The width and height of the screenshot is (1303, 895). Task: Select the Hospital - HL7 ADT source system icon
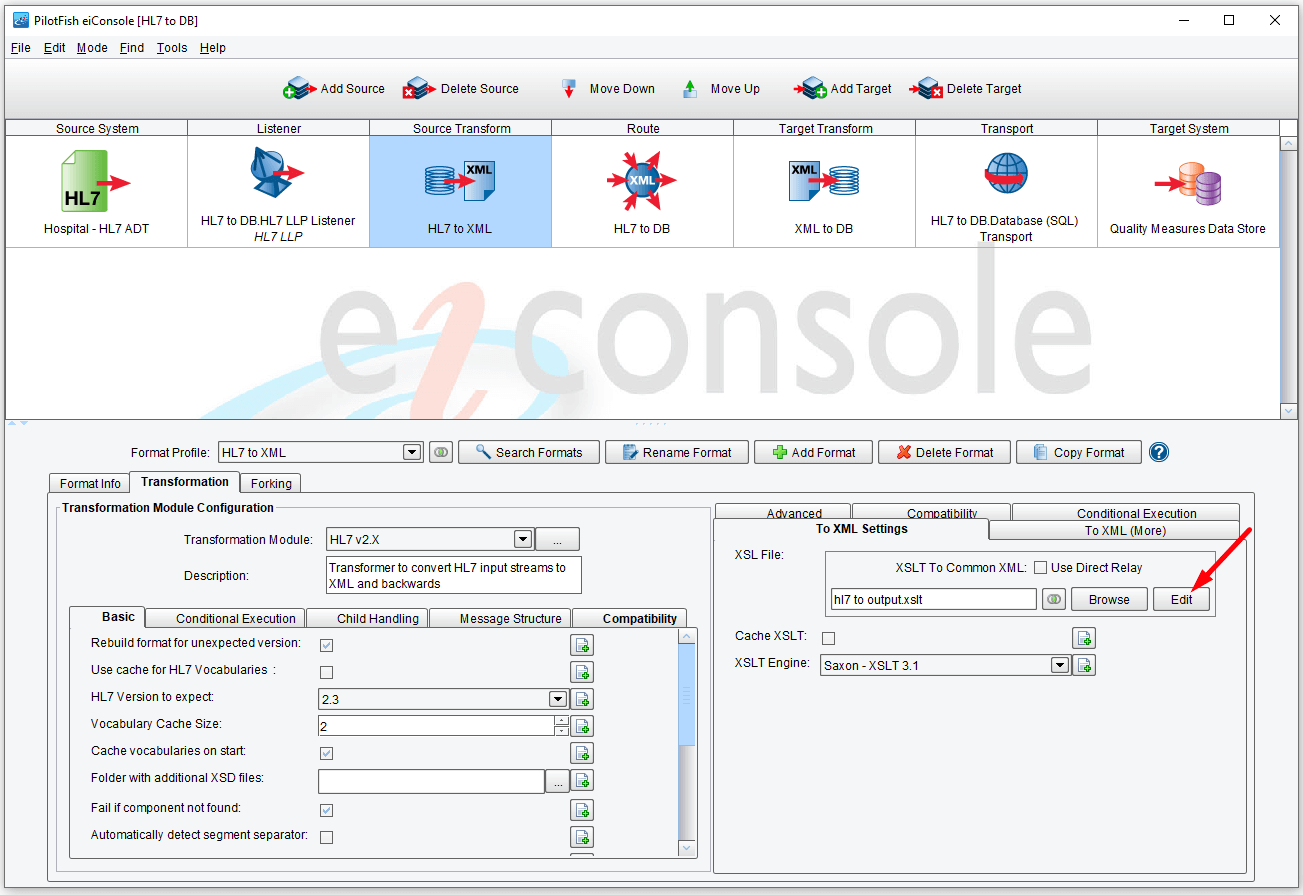coord(96,182)
